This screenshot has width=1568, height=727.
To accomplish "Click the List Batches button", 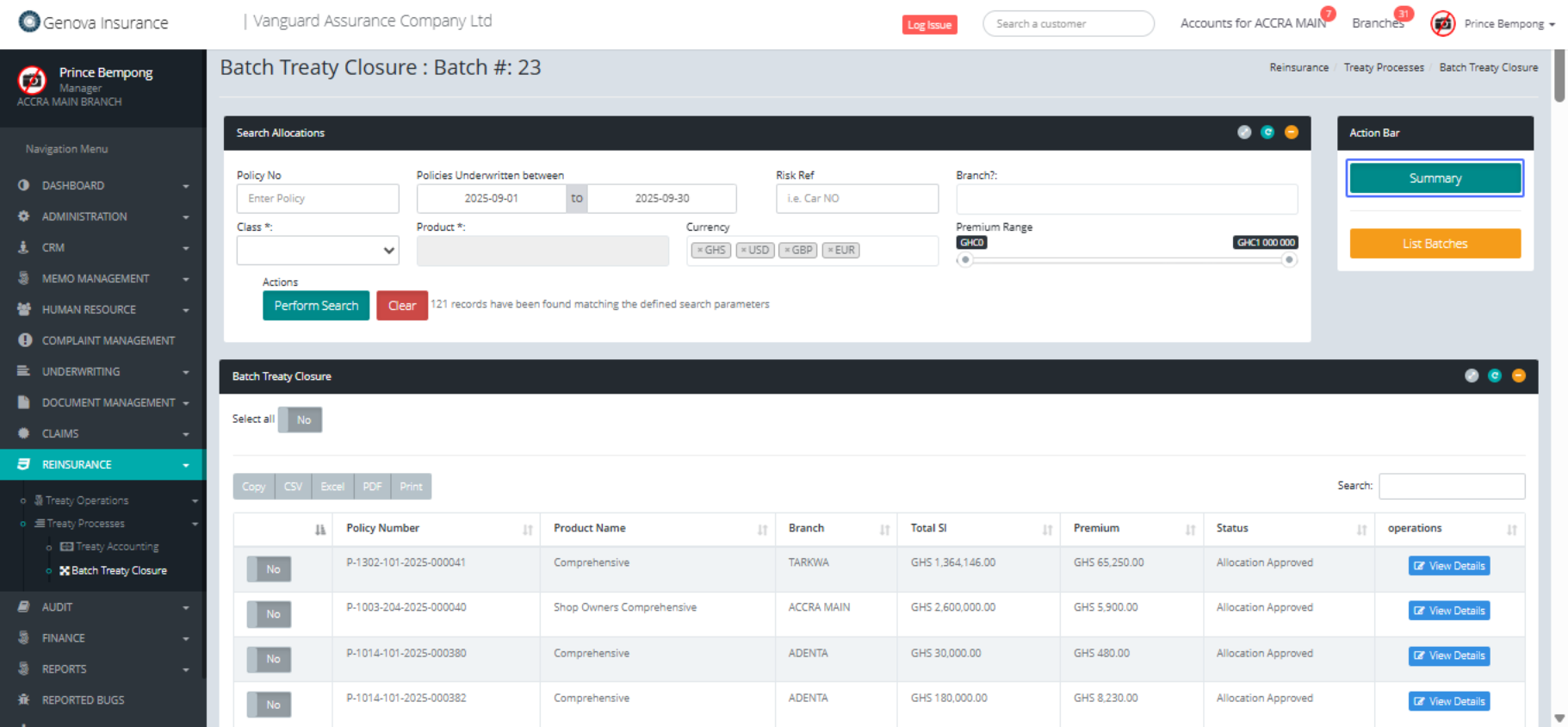I will point(1435,244).
